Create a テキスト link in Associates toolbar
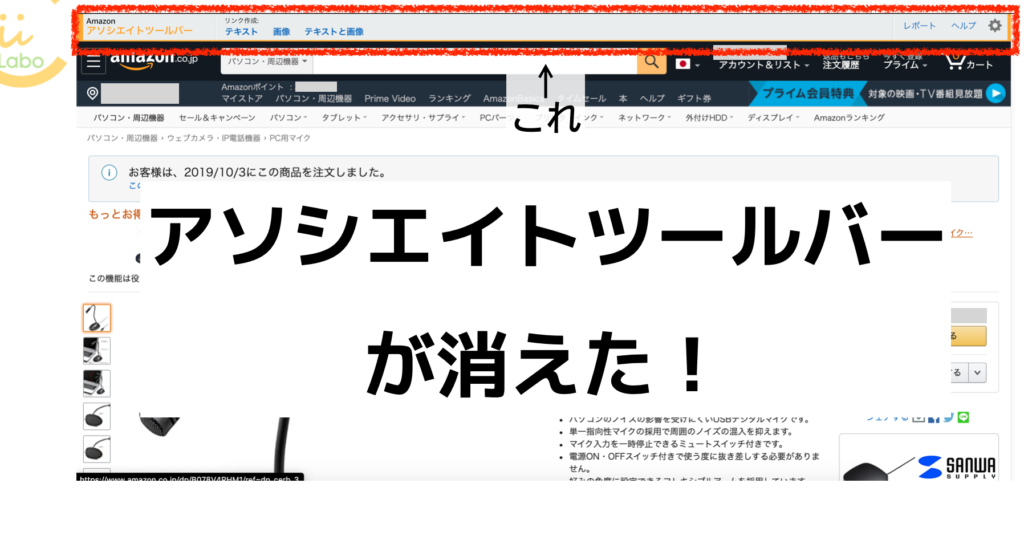This screenshot has width=1024, height=552. [242, 31]
